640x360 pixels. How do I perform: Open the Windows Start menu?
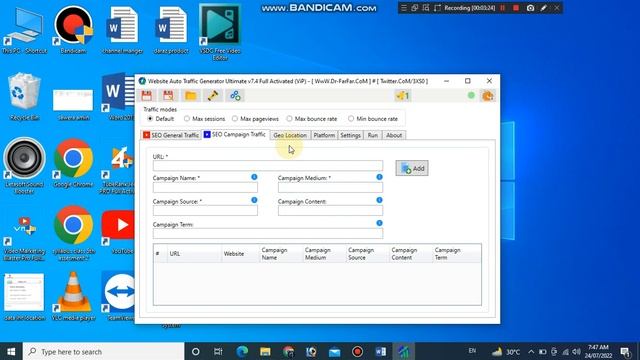11,351
